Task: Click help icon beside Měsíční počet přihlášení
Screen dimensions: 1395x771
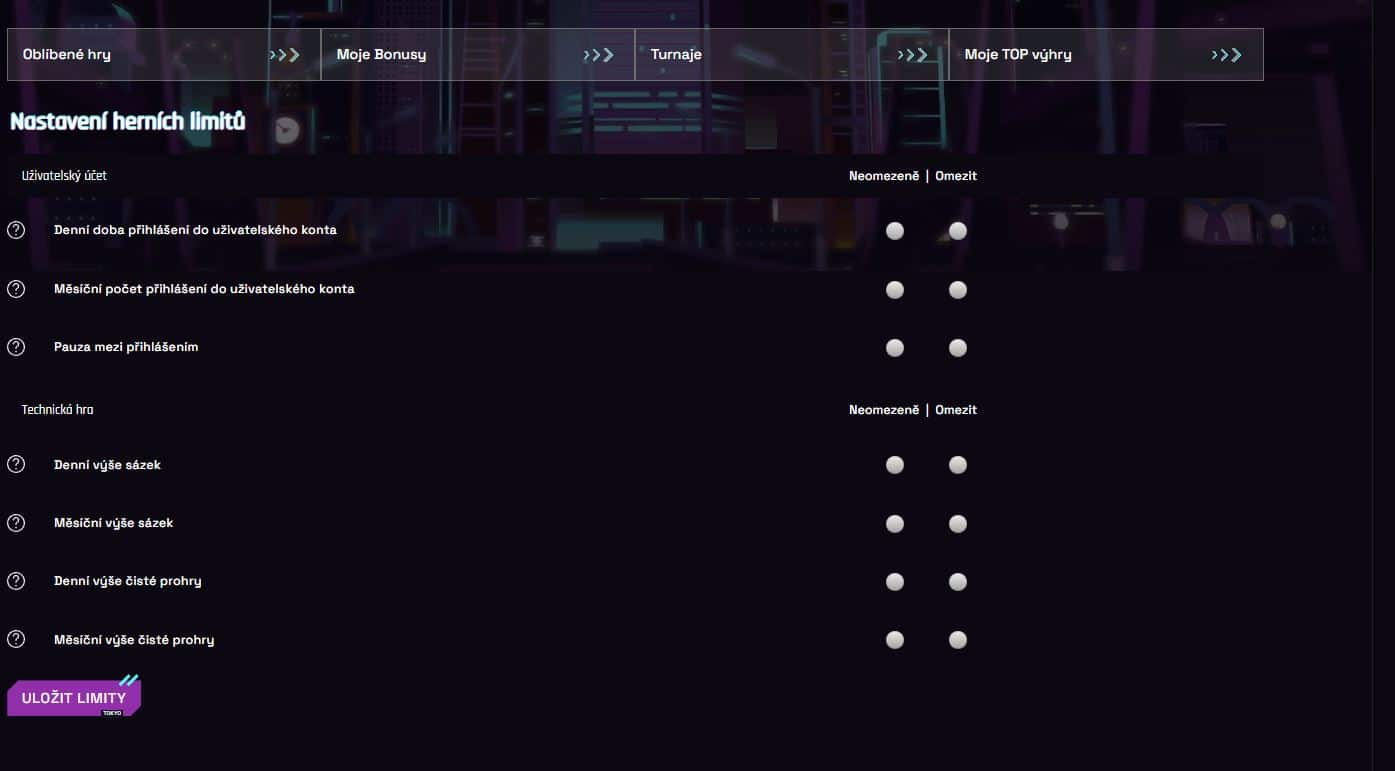Action: (x=16, y=289)
